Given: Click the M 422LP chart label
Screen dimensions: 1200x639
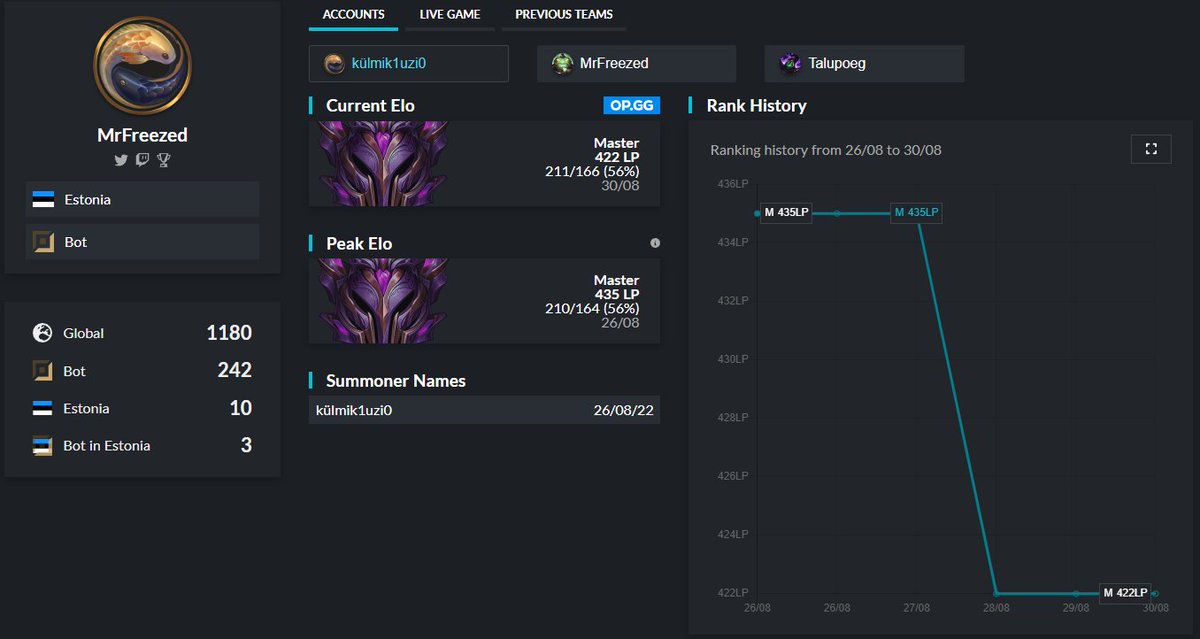Looking at the screenshot, I should point(1125,593).
